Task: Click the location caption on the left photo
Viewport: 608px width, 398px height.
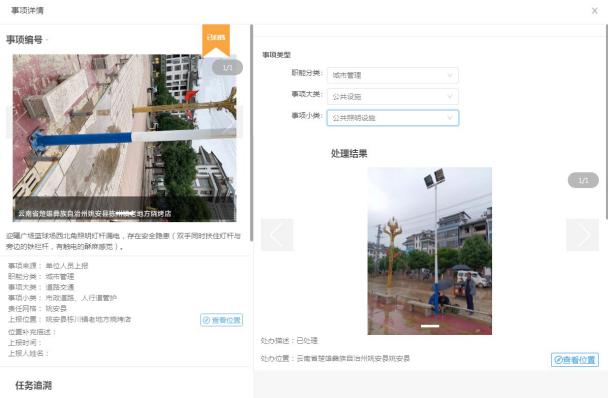Action: [95, 214]
